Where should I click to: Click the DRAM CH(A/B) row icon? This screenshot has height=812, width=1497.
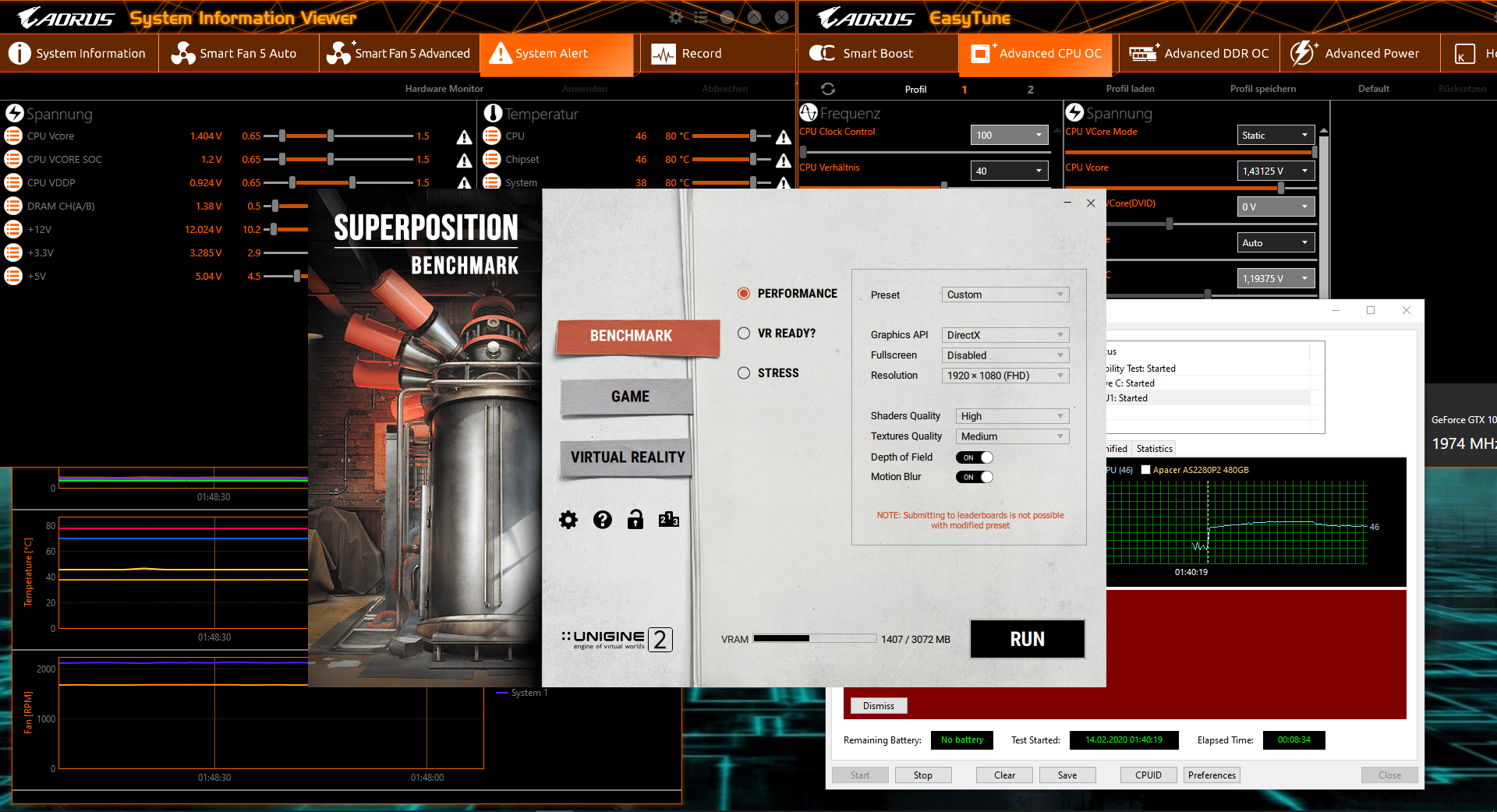tap(13, 206)
